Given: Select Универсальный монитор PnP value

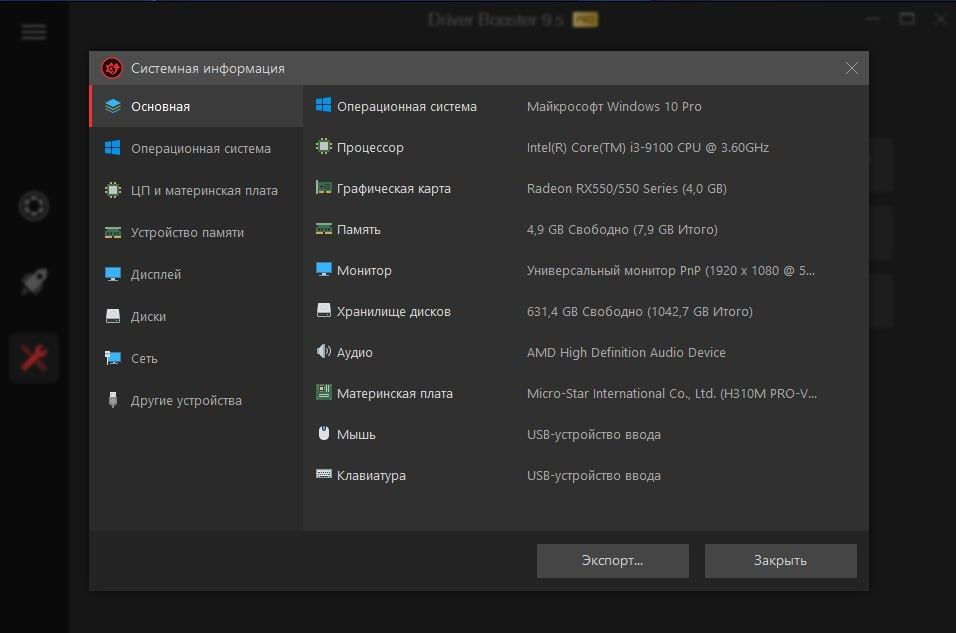Looking at the screenshot, I should (671, 271).
